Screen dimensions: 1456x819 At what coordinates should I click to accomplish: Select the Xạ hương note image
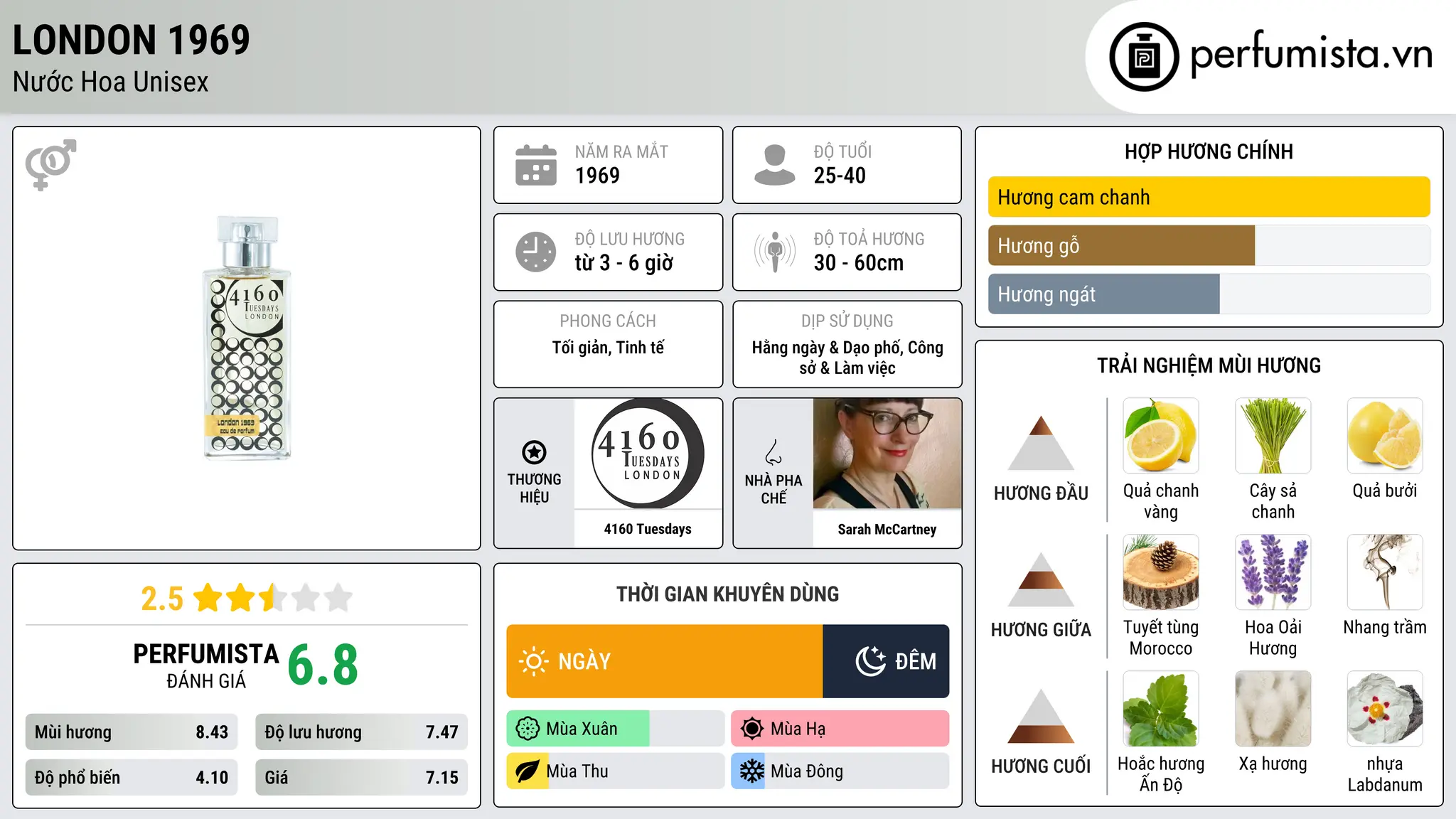(1273, 708)
